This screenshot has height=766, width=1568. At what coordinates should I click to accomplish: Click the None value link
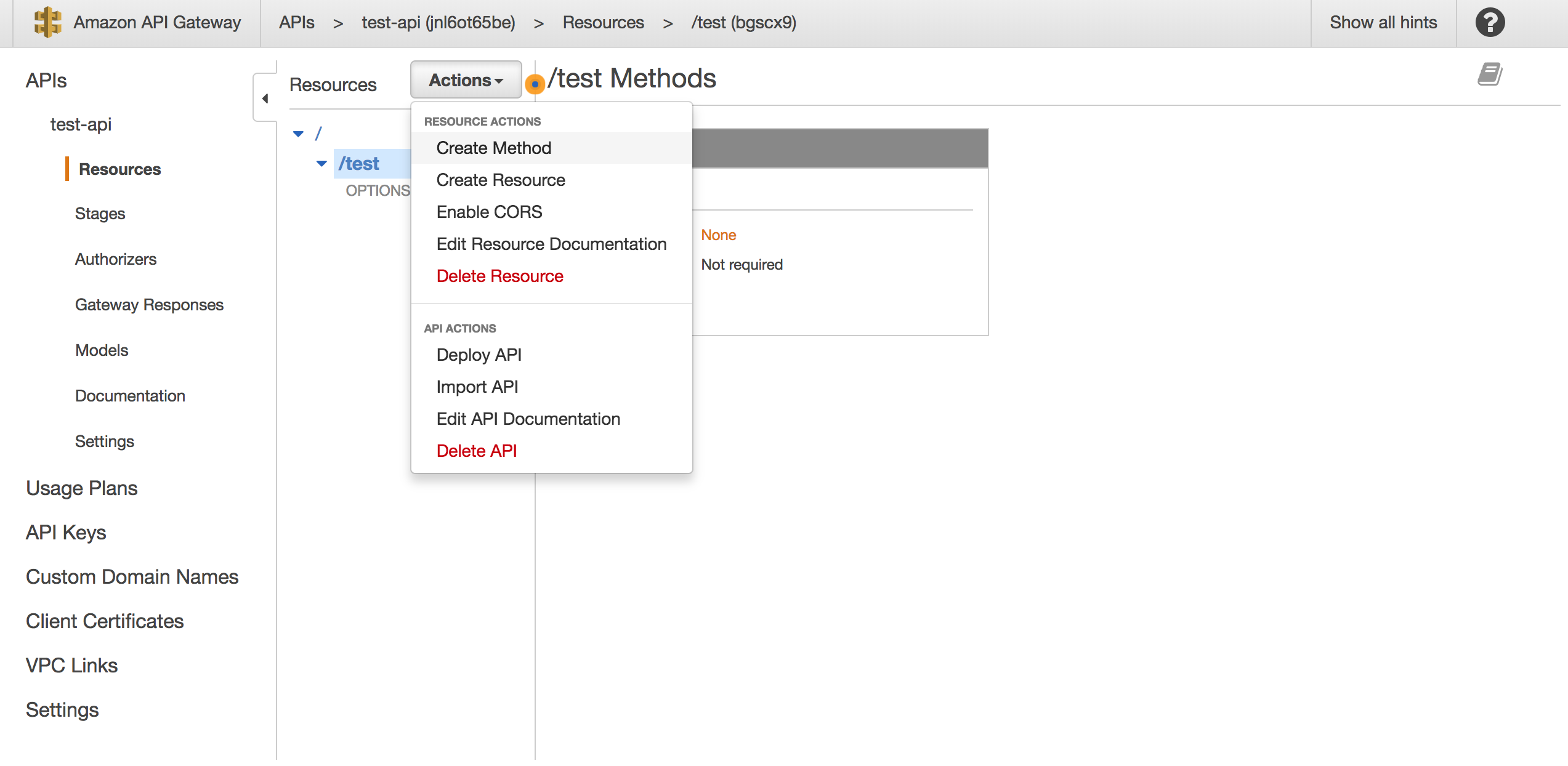[718, 235]
